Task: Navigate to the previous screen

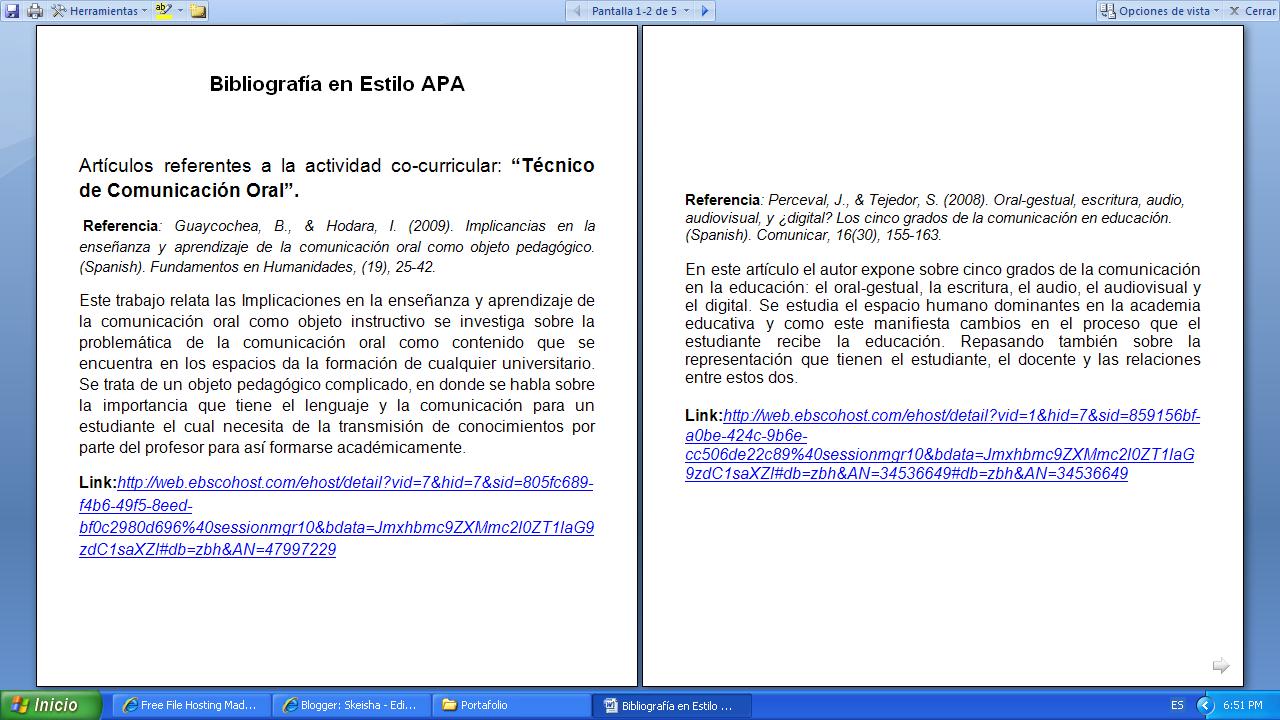Action: point(577,10)
